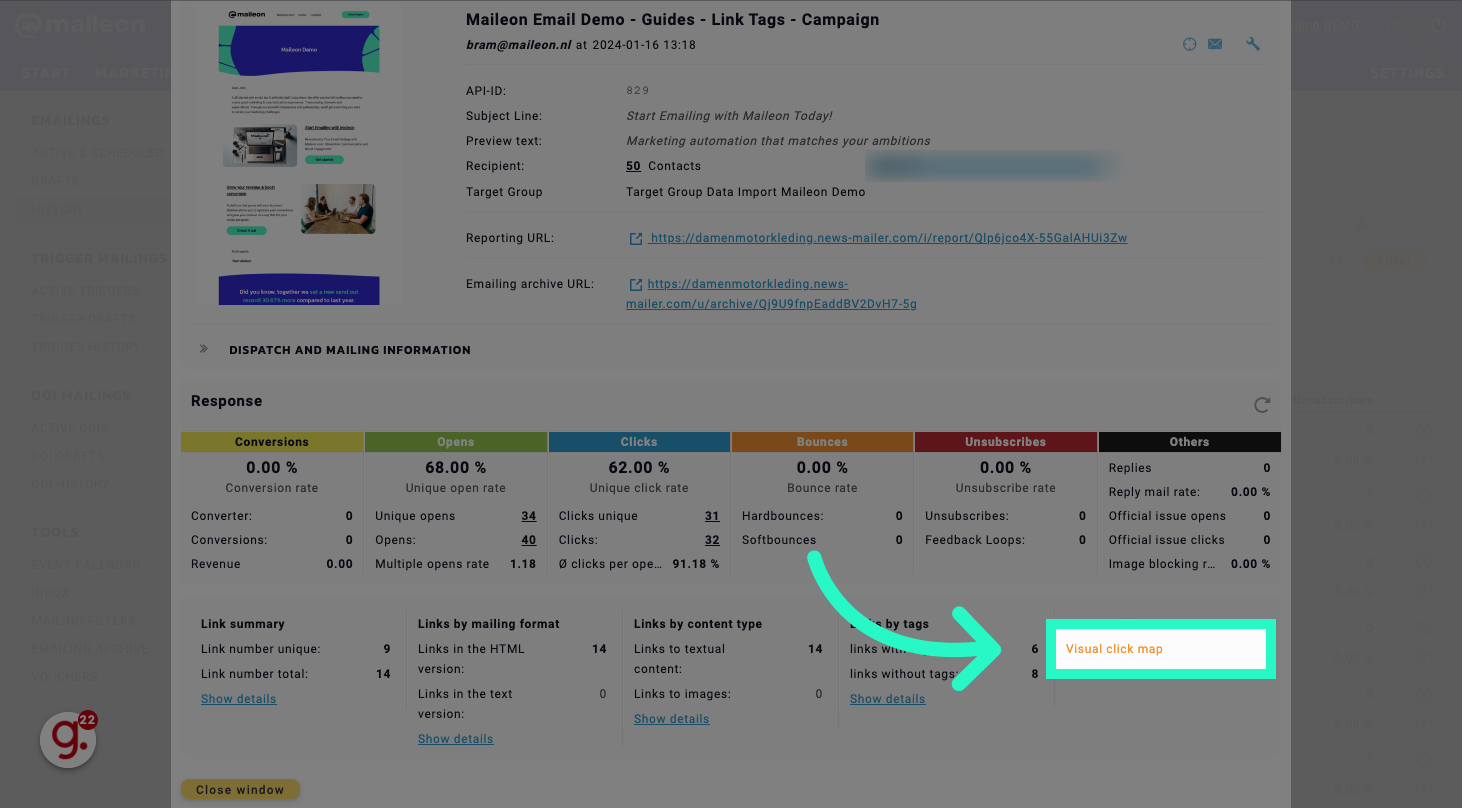Open the emailing archive URL link
This screenshot has height=808, width=1462.
coord(771,294)
